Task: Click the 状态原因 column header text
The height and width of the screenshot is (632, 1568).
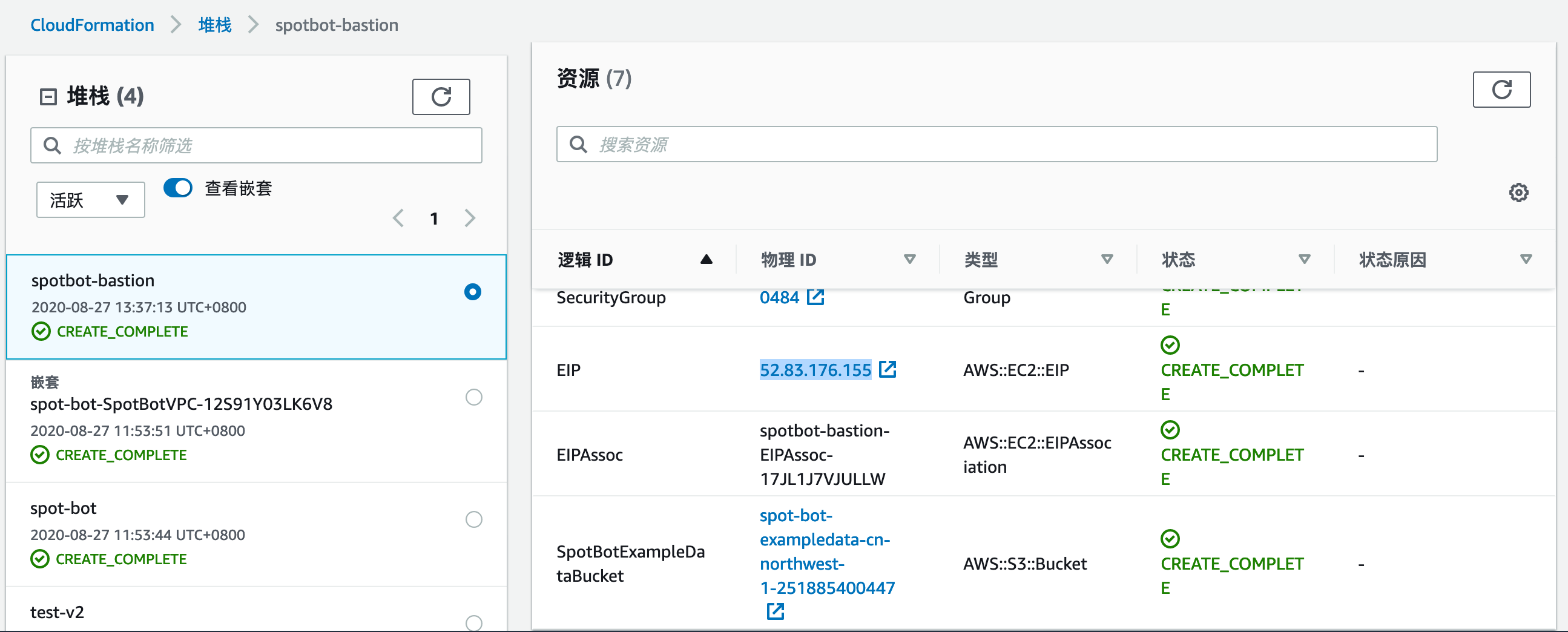Action: coord(1392,260)
